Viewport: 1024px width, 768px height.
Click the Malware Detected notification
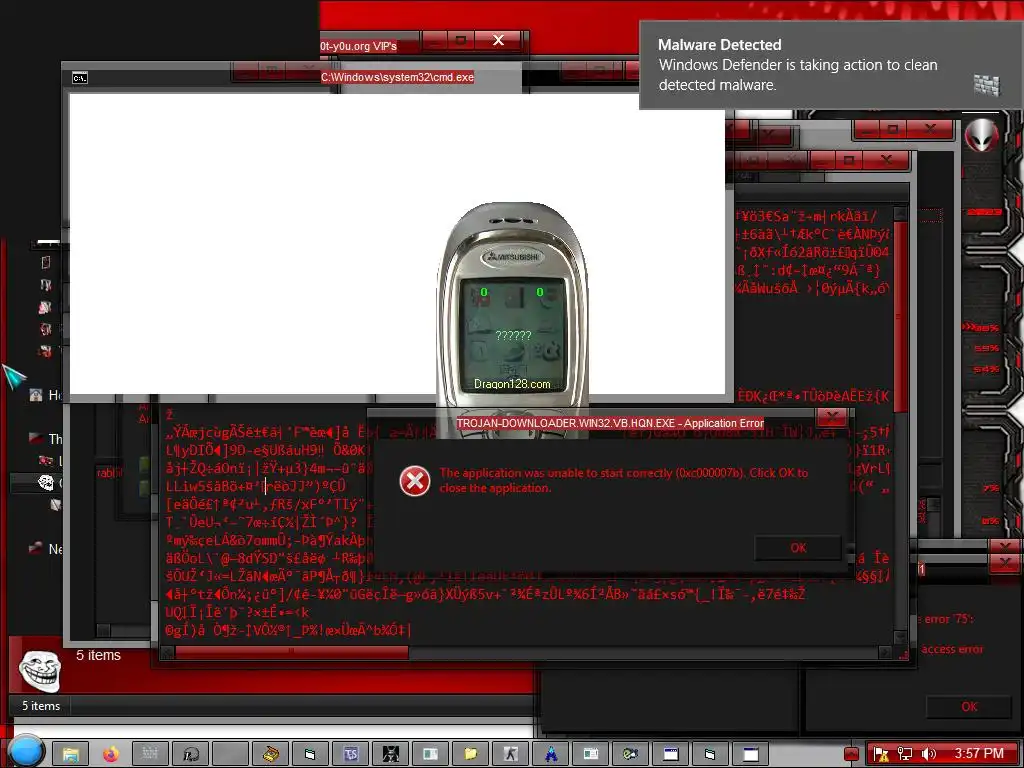point(831,65)
